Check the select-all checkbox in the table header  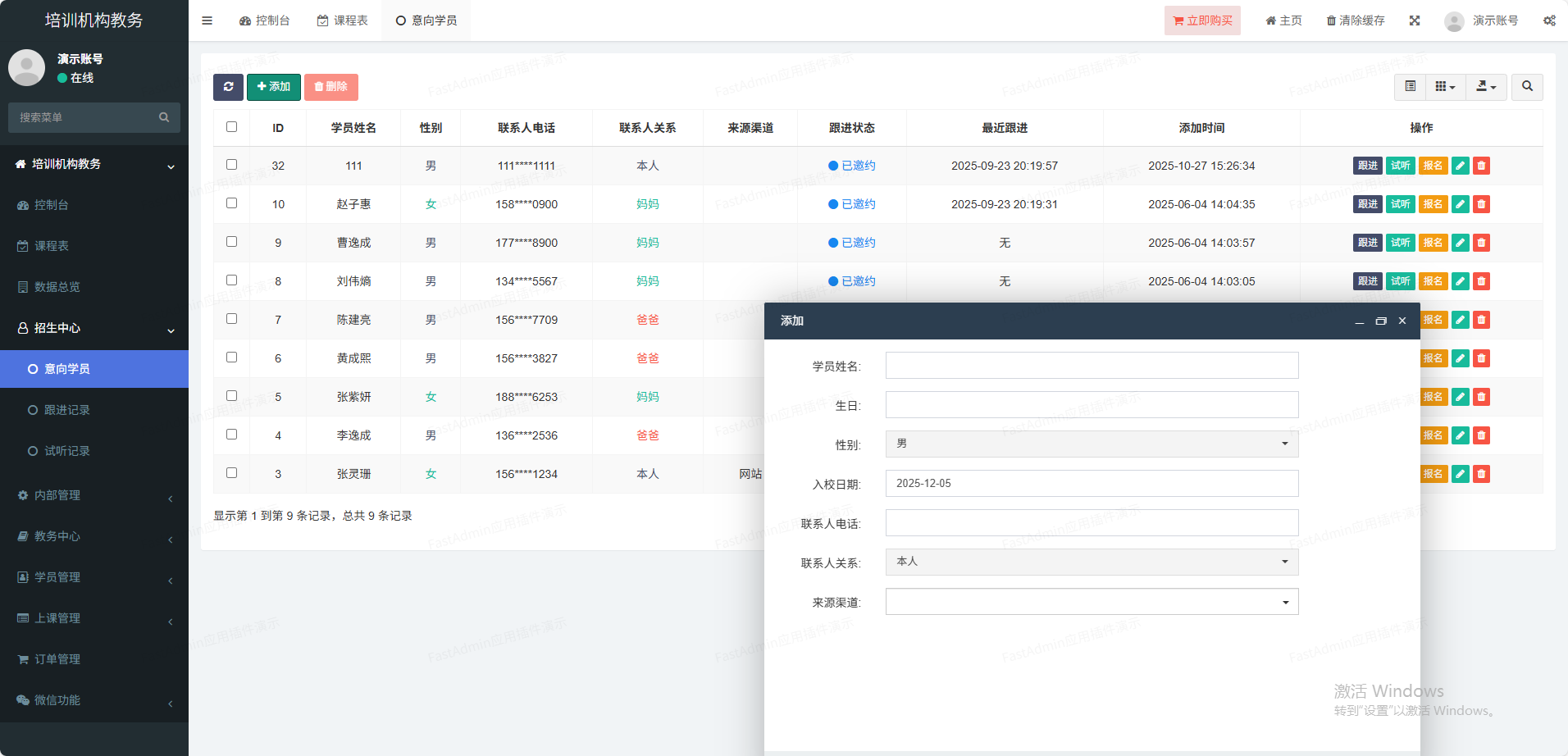[x=231, y=127]
